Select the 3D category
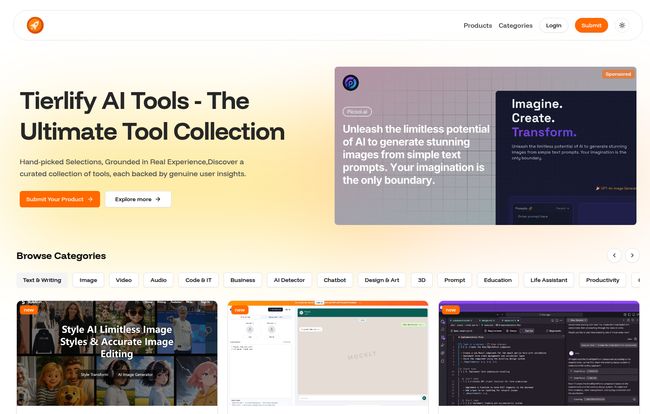 pyautogui.click(x=422, y=280)
